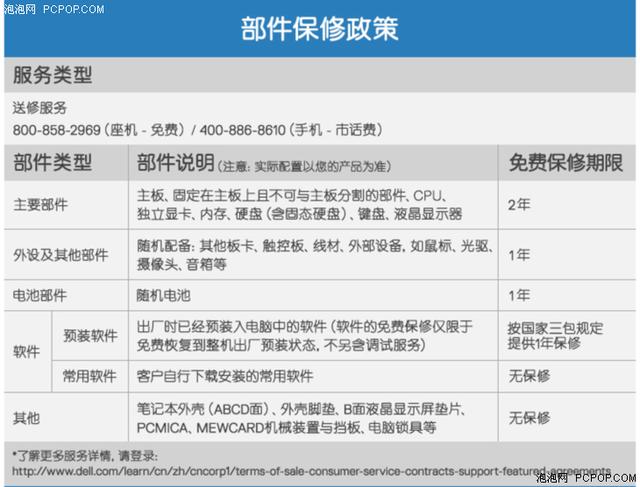Image resolution: width=640 pixels, height=487 pixels.
Task: Click the 其他 row label
Action: point(27,418)
